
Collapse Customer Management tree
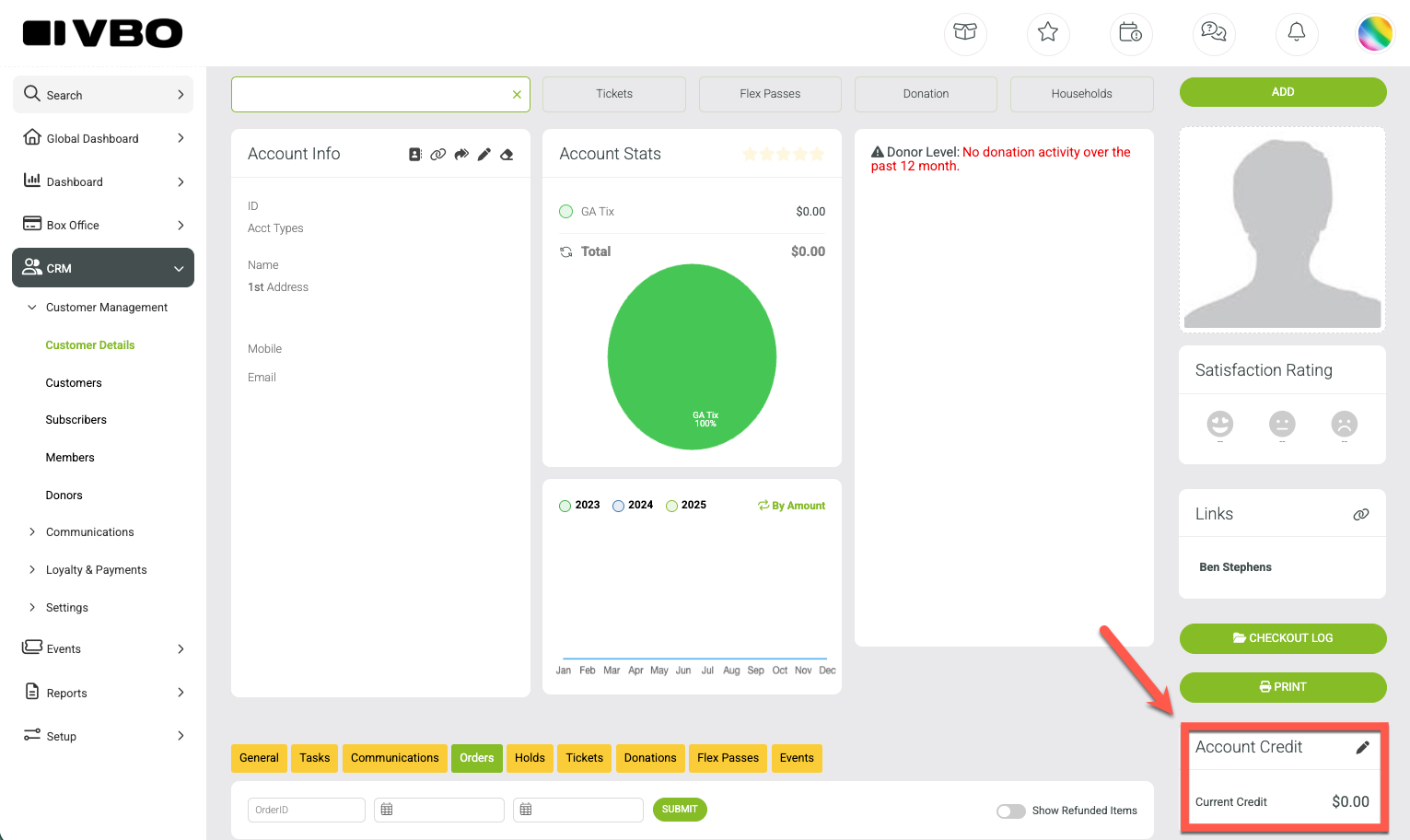(32, 308)
